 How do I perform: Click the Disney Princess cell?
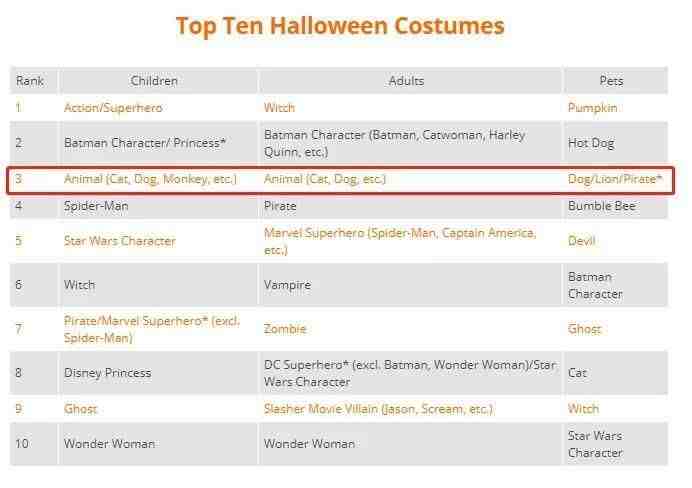(107, 373)
